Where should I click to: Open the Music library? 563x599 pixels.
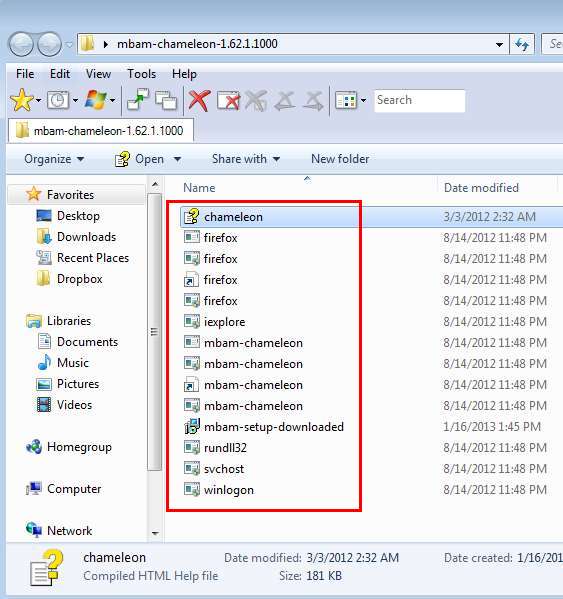(73, 363)
